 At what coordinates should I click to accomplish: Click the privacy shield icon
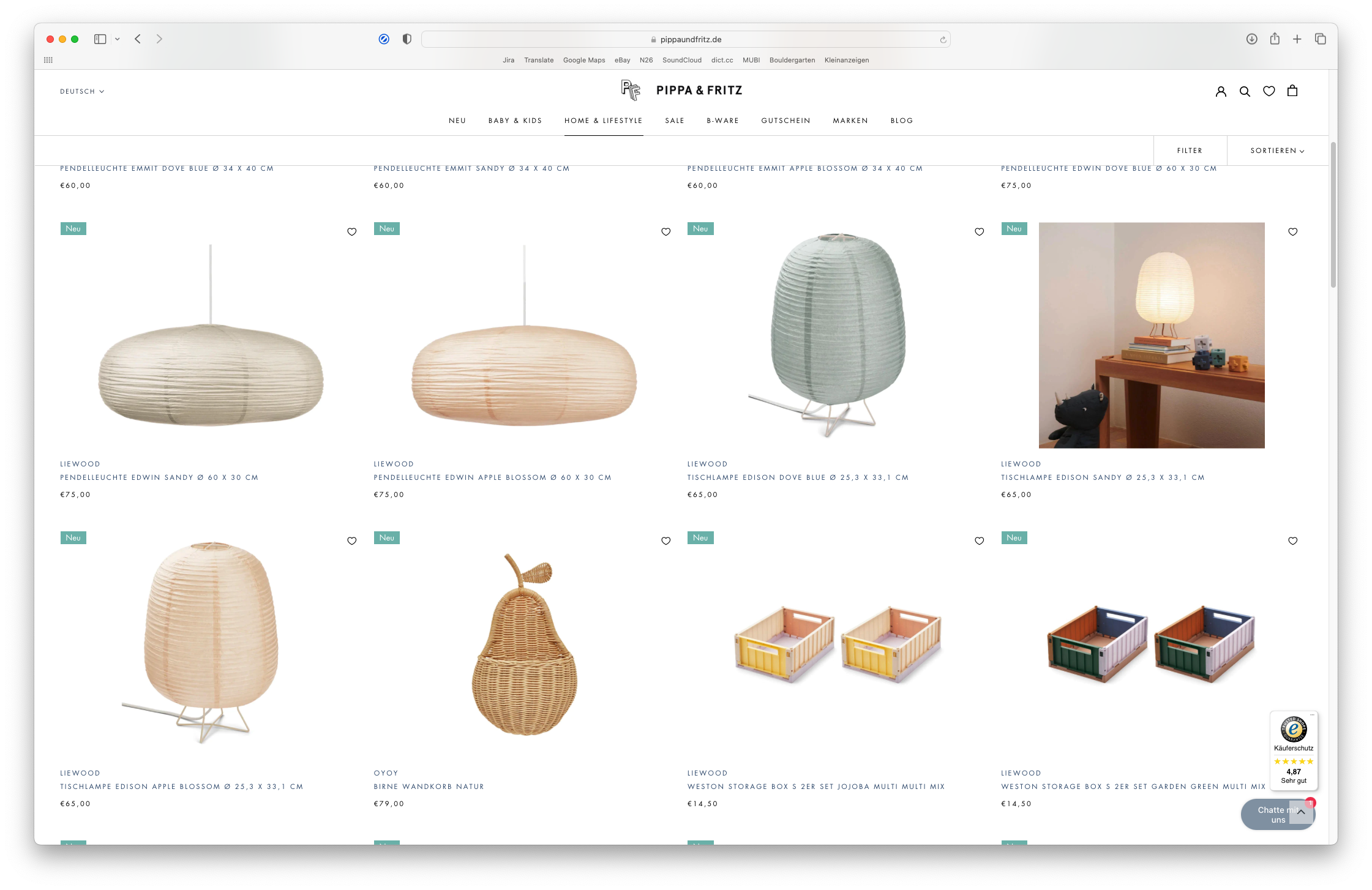[x=407, y=39]
